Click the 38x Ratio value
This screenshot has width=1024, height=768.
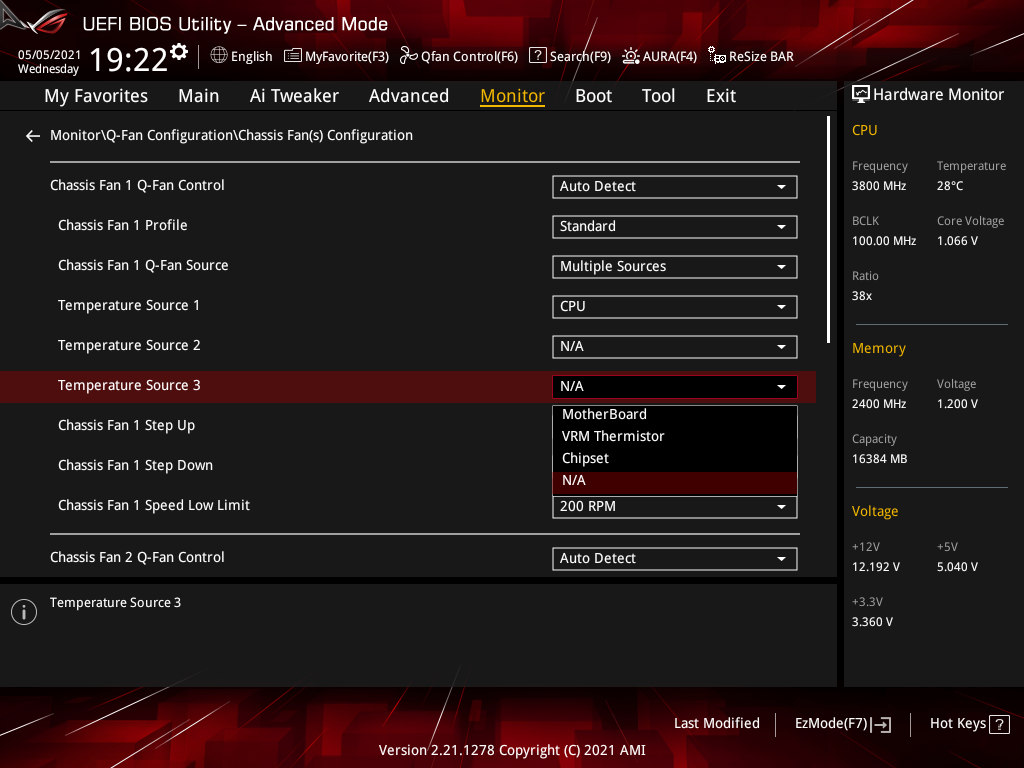click(x=861, y=296)
